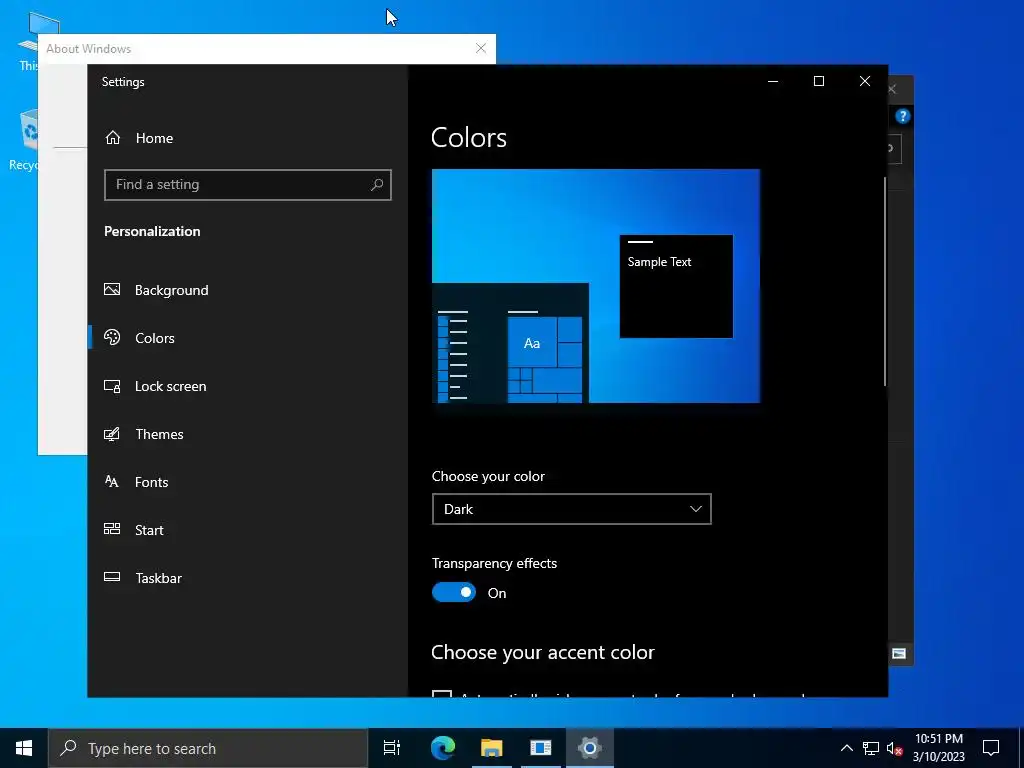Screen dimensions: 1024x768
Task: Click the small icon at rear window's bottom right
Action: point(899,654)
